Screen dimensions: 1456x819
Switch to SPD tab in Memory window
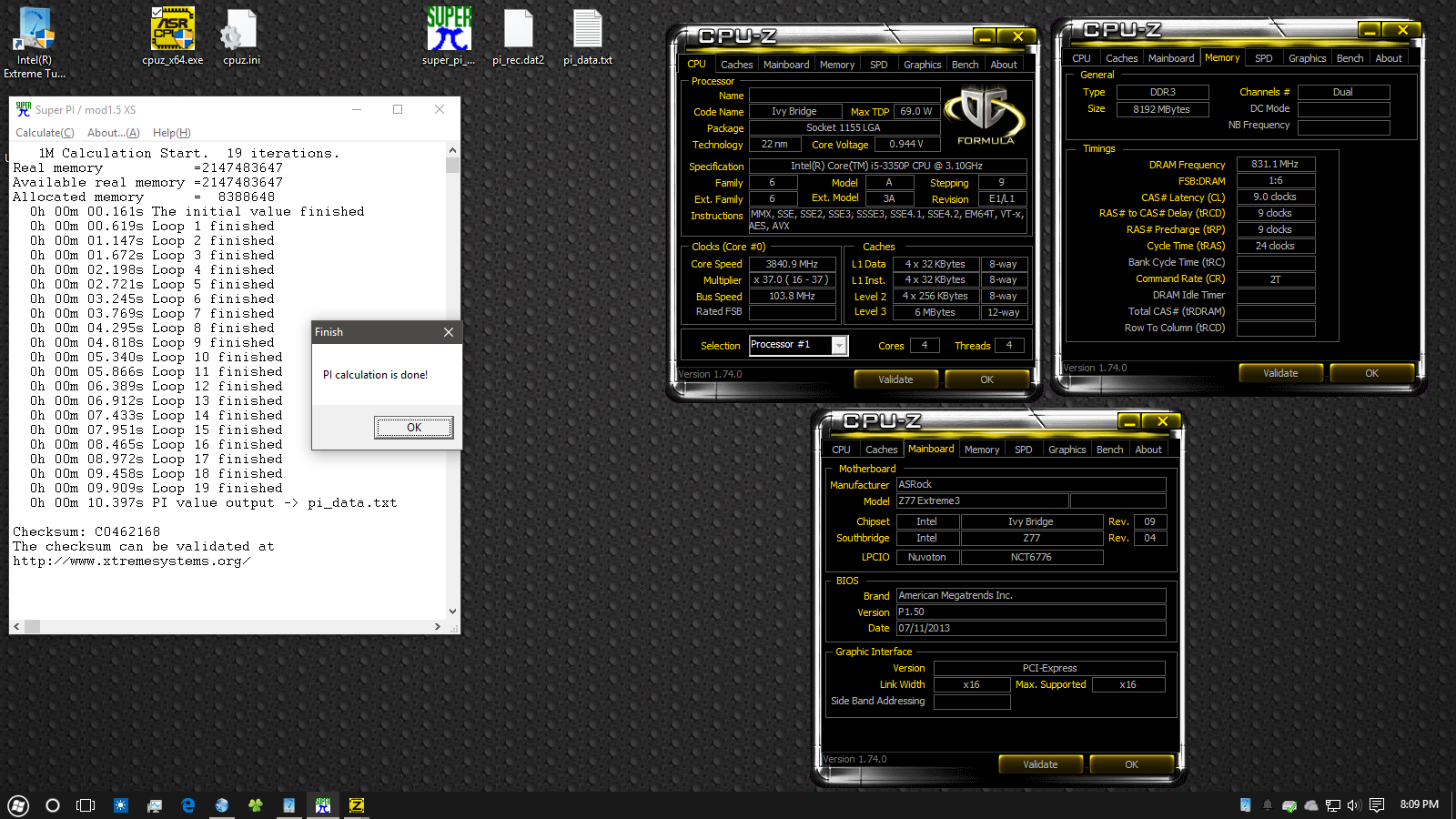coord(1263,58)
